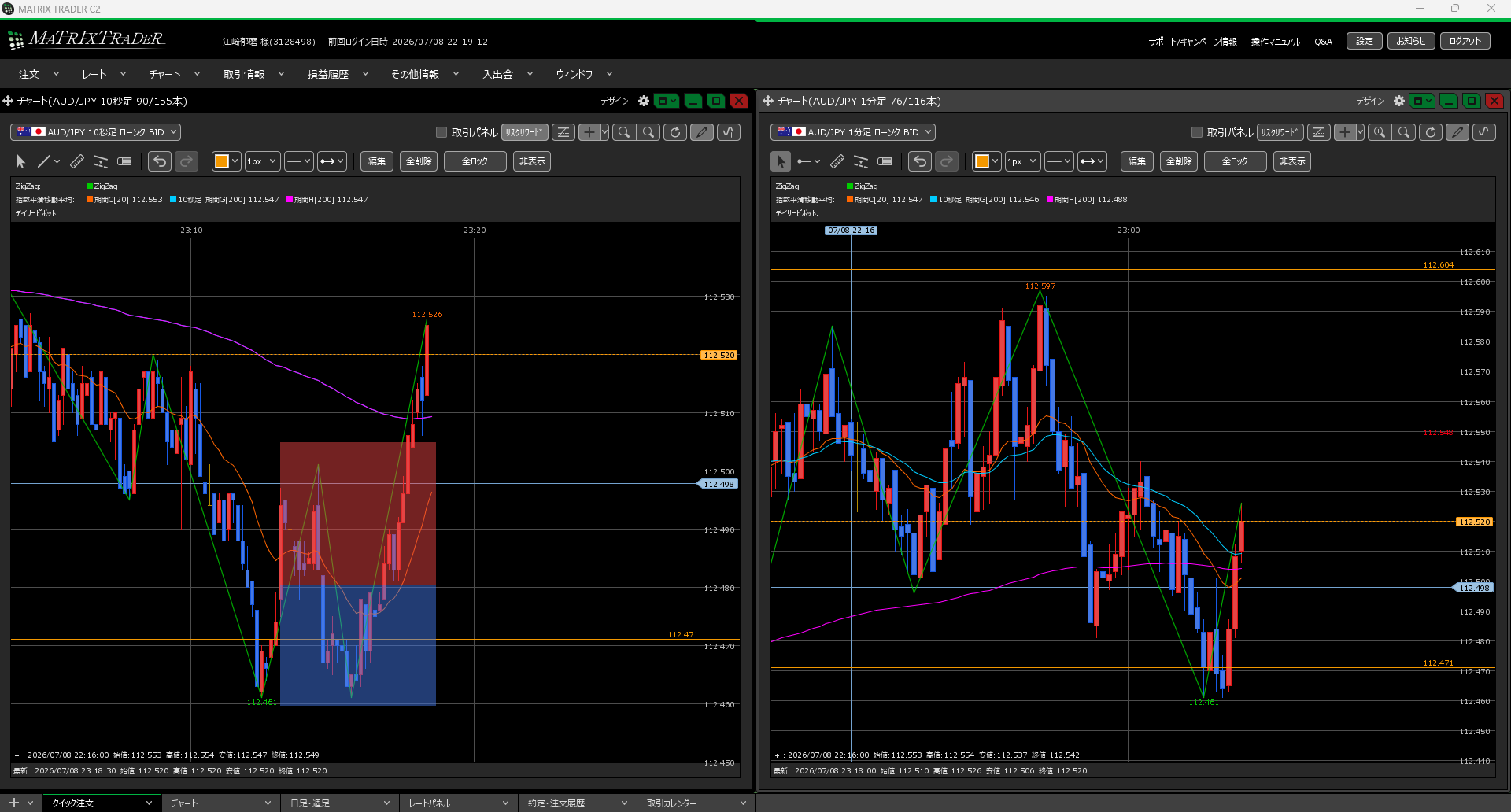Select the Fibonacci lines tool in 10秒足 chart
This screenshot has height=812, width=1511.
coord(101,161)
